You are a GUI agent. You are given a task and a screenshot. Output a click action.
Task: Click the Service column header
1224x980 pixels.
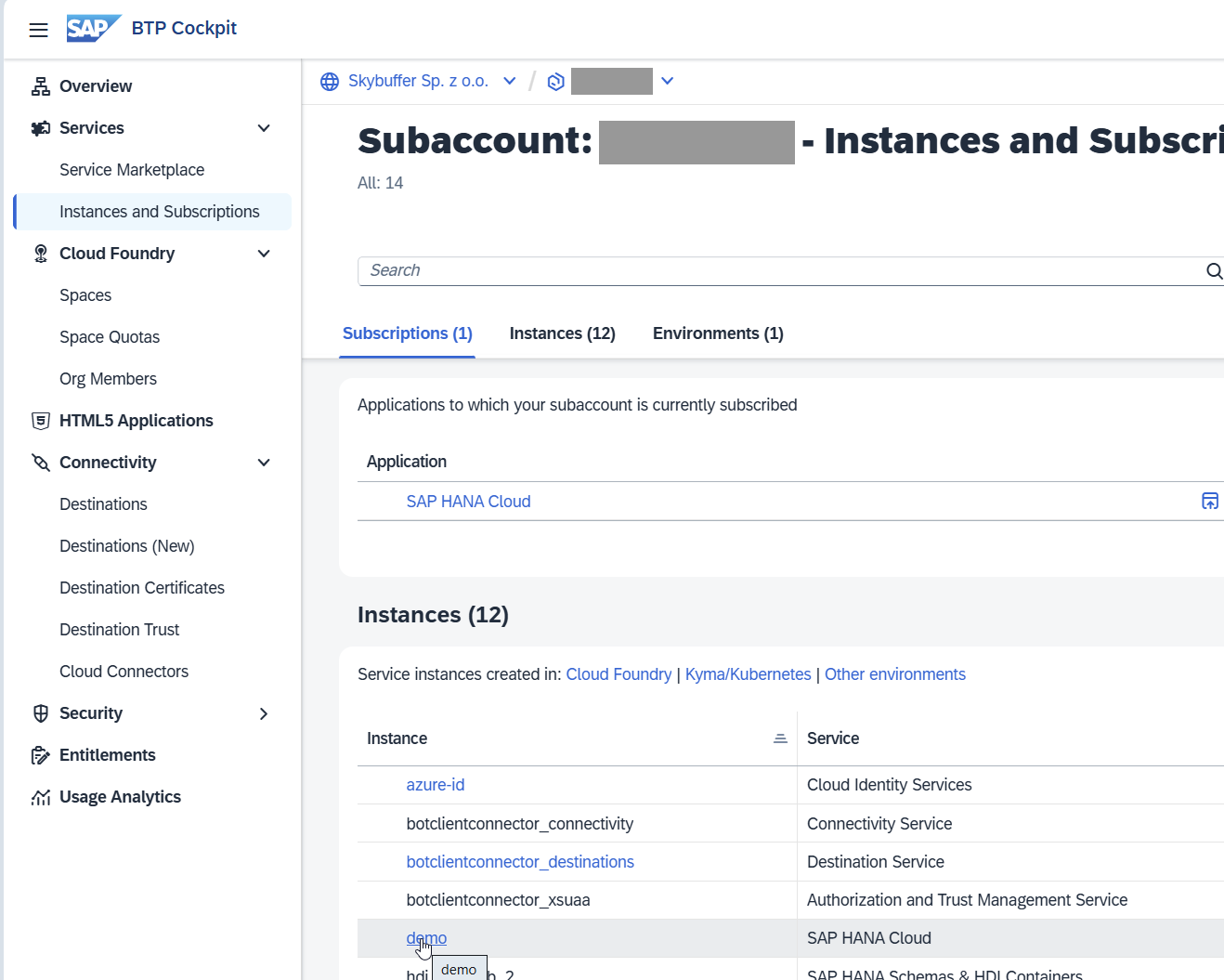tap(833, 738)
